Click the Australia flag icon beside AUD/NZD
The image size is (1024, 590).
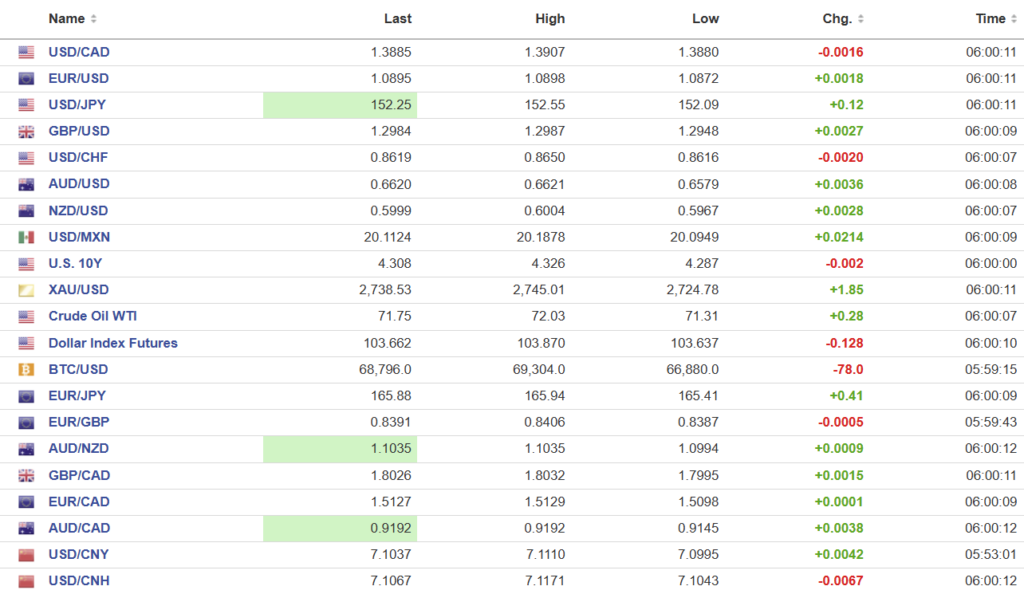[x=26, y=449]
